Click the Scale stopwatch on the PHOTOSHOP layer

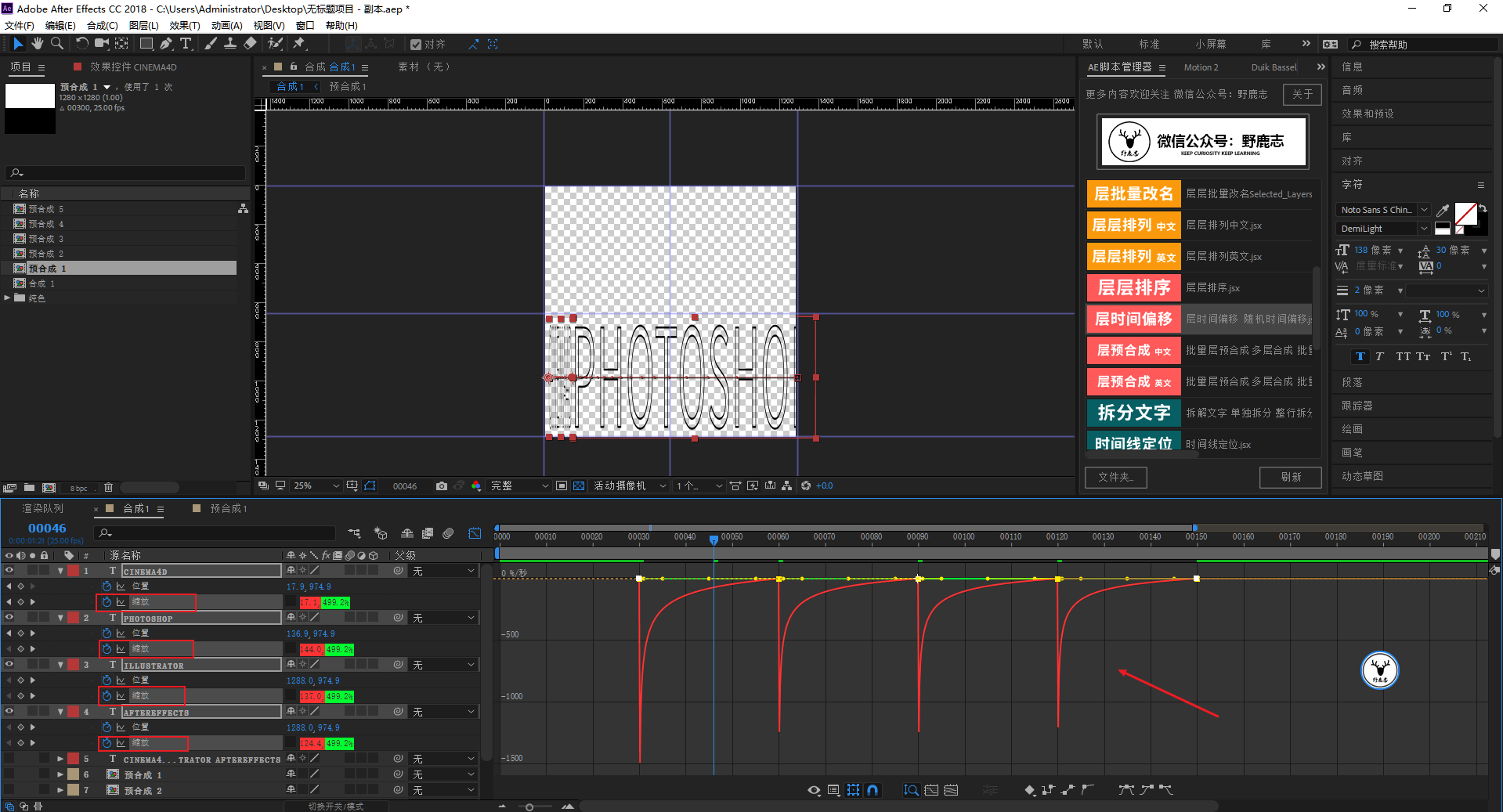107,649
